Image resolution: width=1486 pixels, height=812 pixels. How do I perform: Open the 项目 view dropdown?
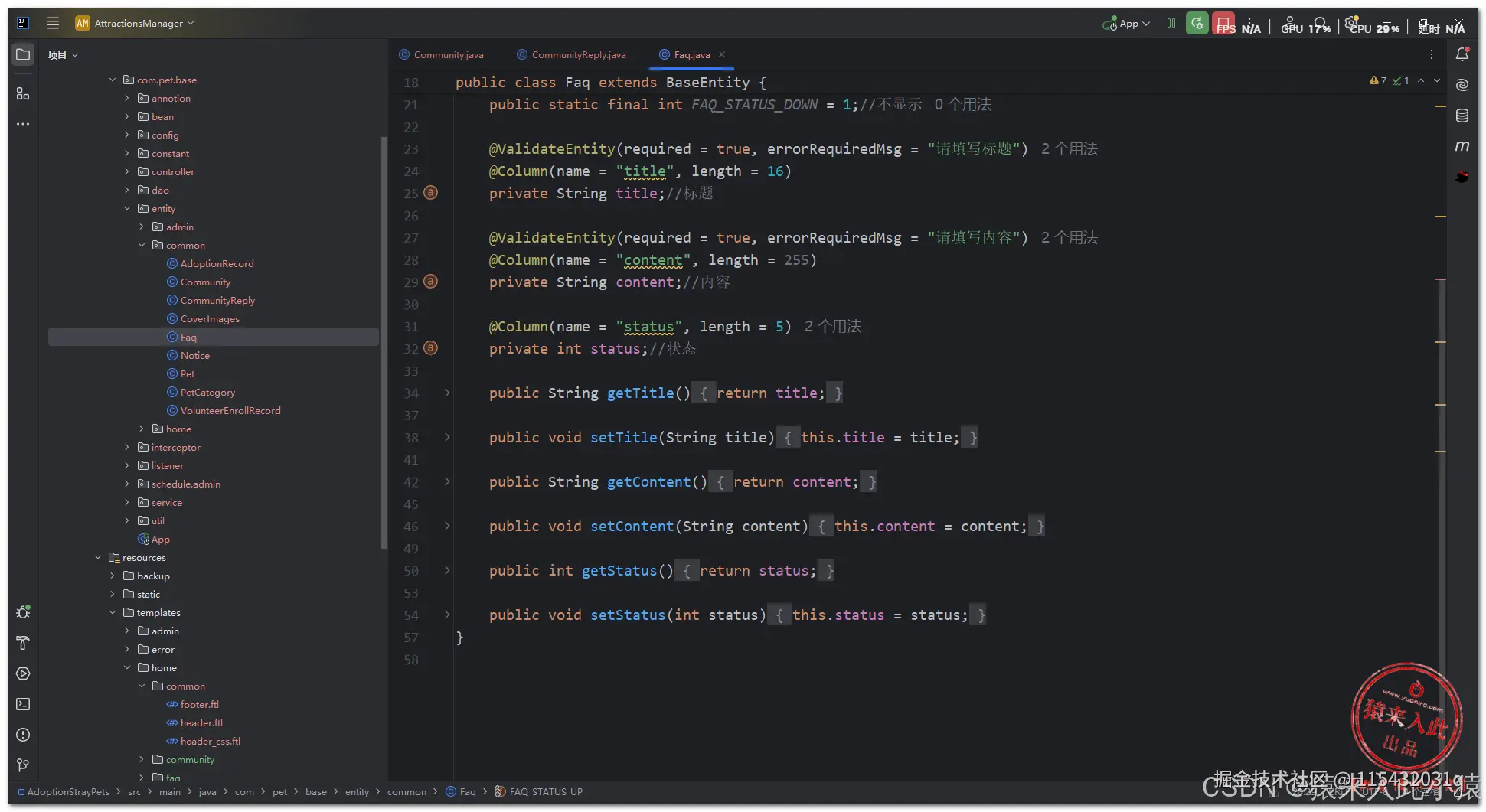point(63,54)
